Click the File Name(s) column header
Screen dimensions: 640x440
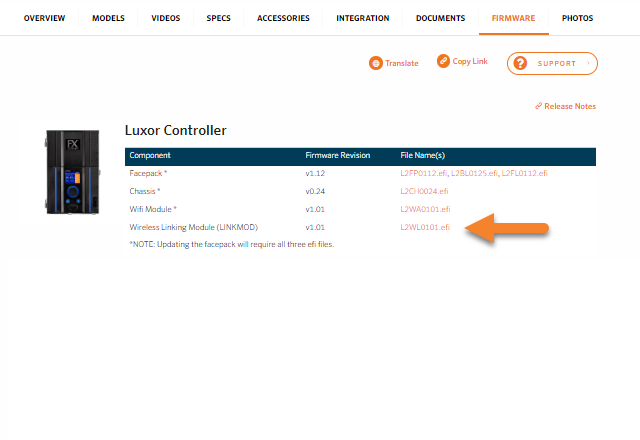[x=422, y=156]
